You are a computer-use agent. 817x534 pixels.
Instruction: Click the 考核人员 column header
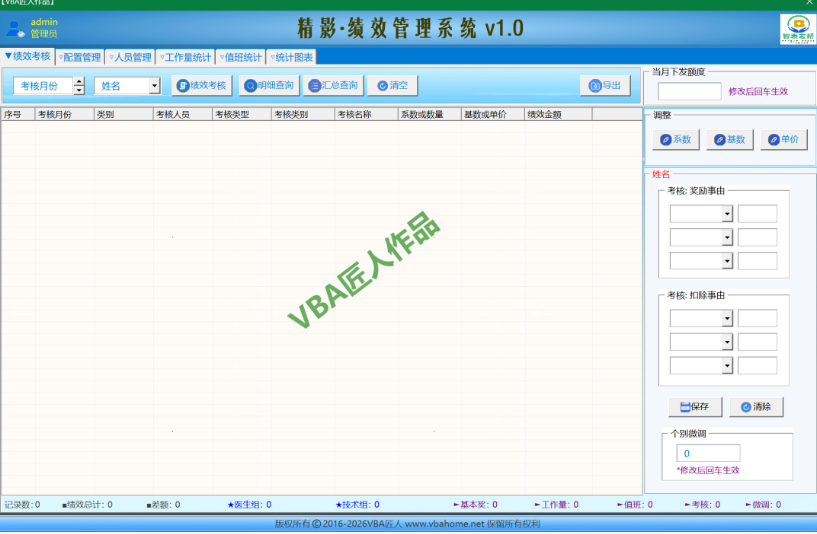pyautogui.click(x=183, y=115)
